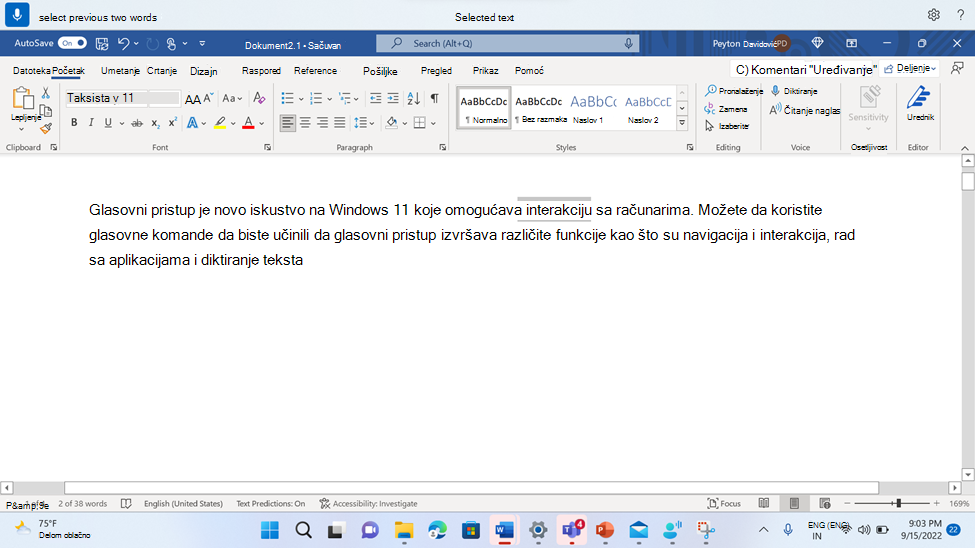Viewport: 975px width, 548px height.
Task: Toggle show paragraph marks
Action: [435, 98]
